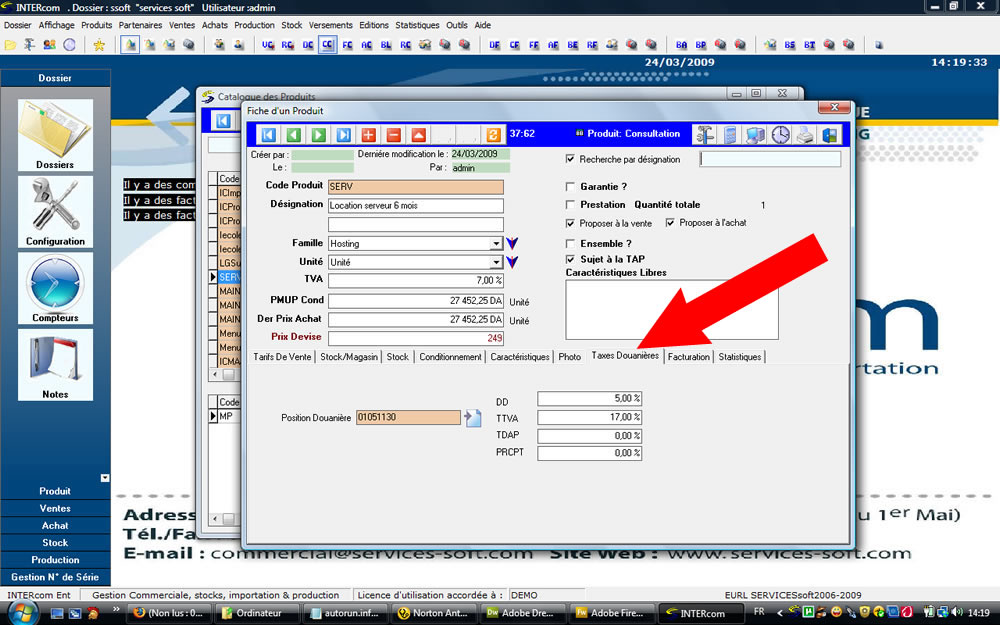Viewport: 1000px width, 625px height.
Task: Switch to Norton Ant... taskbar window
Action: coord(434,614)
